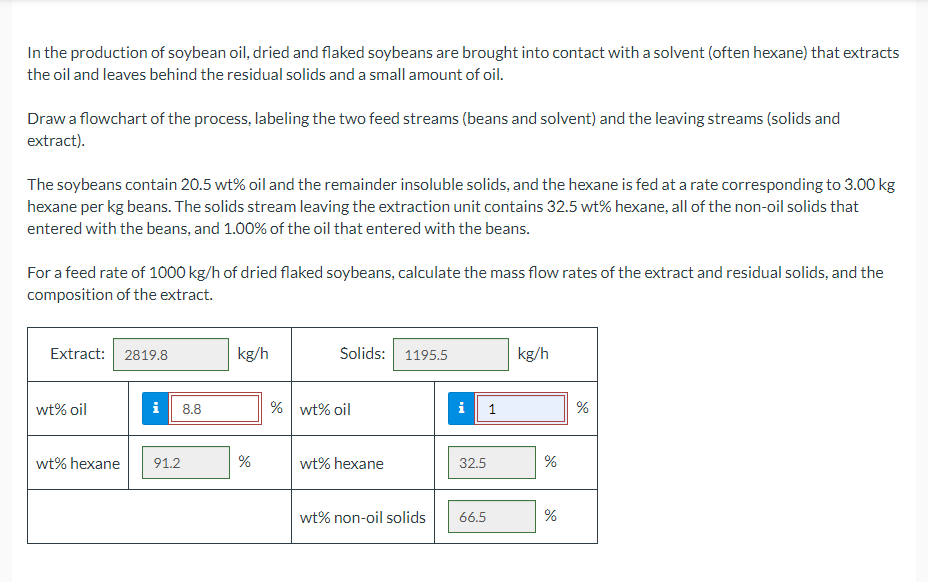Click the kg/h unit label beside the extract value
928x582 pixels.
(252, 354)
